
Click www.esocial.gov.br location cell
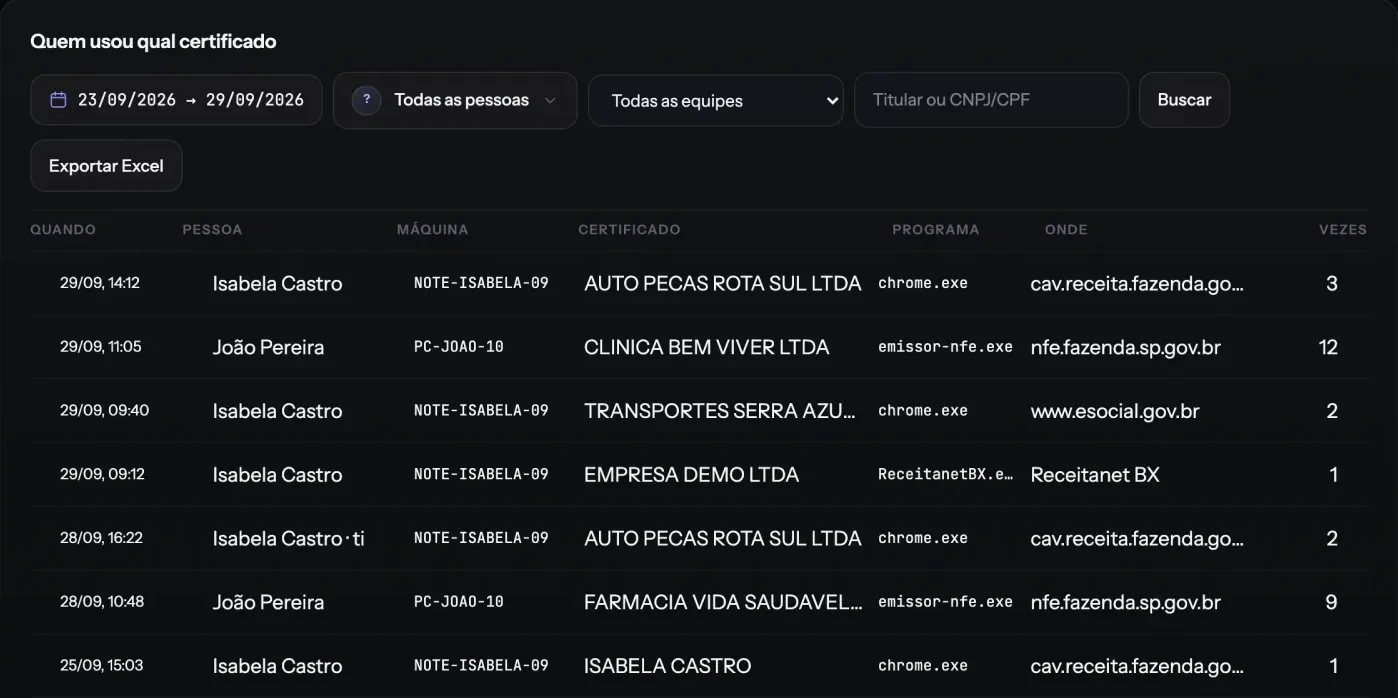tap(1115, 411)
